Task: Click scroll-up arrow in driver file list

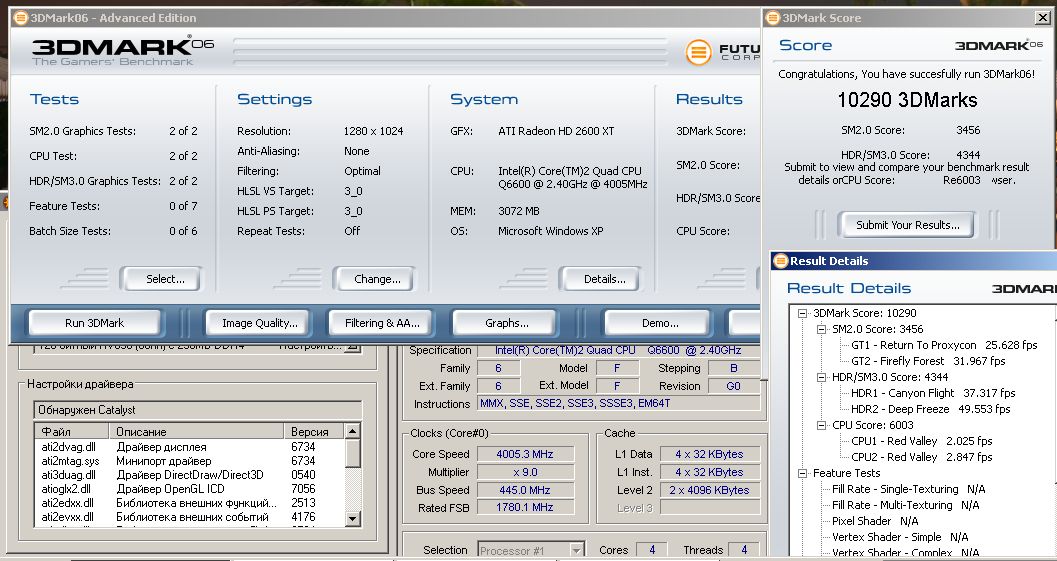Action: 353,430
